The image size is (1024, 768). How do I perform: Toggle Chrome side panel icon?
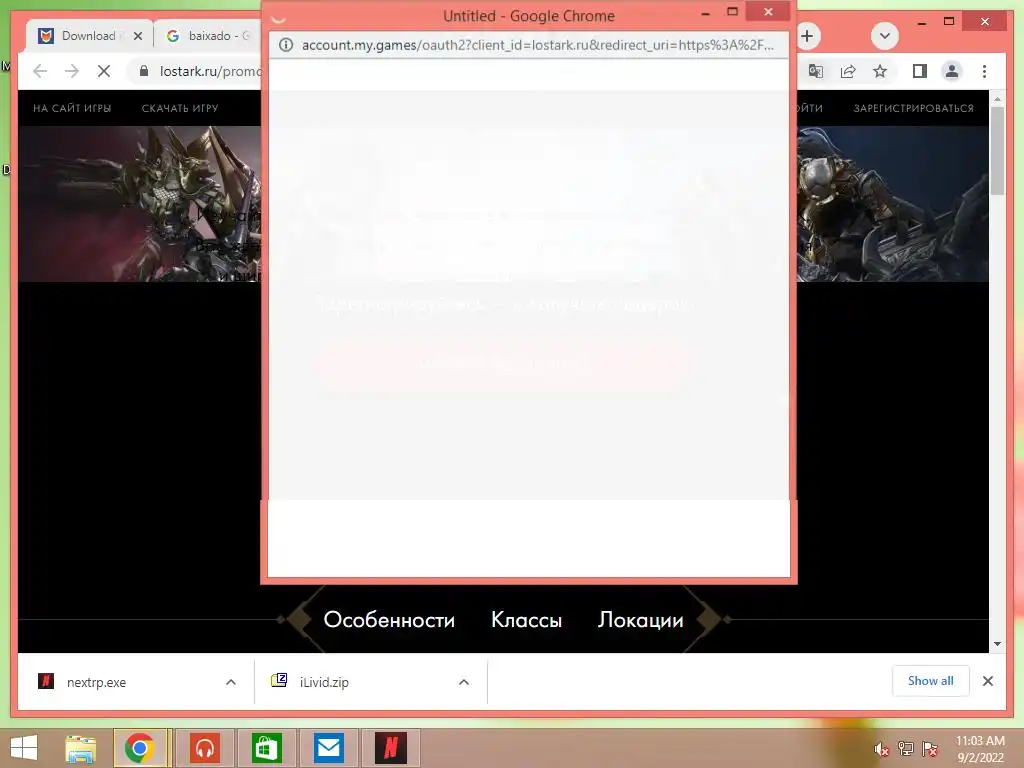[x=920, y=71]
